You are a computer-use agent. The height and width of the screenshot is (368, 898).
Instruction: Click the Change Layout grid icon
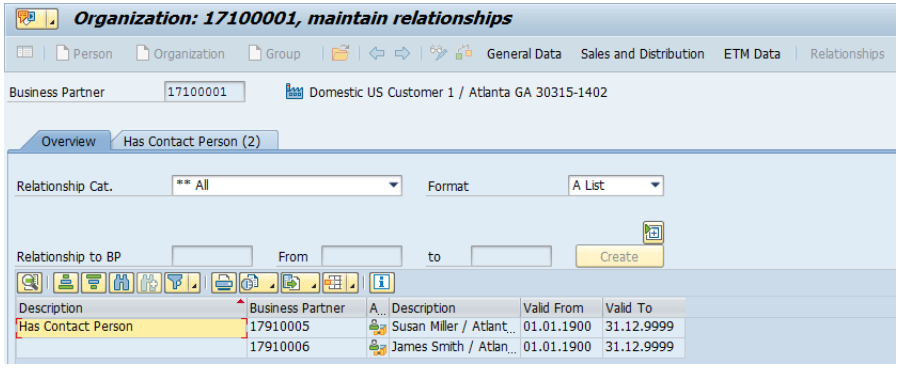pos(334,282)
